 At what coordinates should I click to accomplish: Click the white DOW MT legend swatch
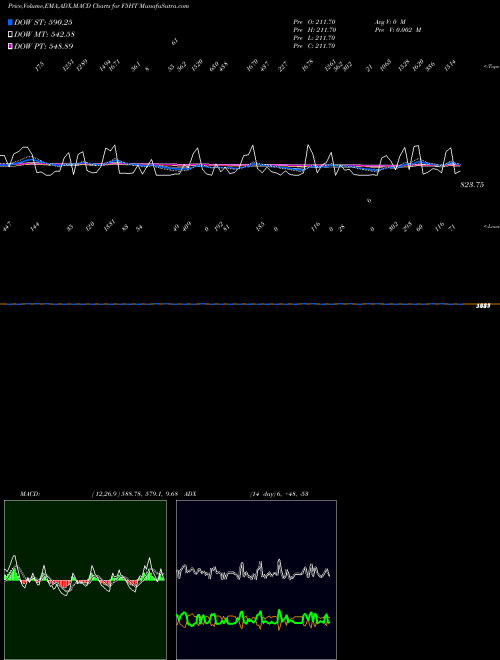point(10,34)
